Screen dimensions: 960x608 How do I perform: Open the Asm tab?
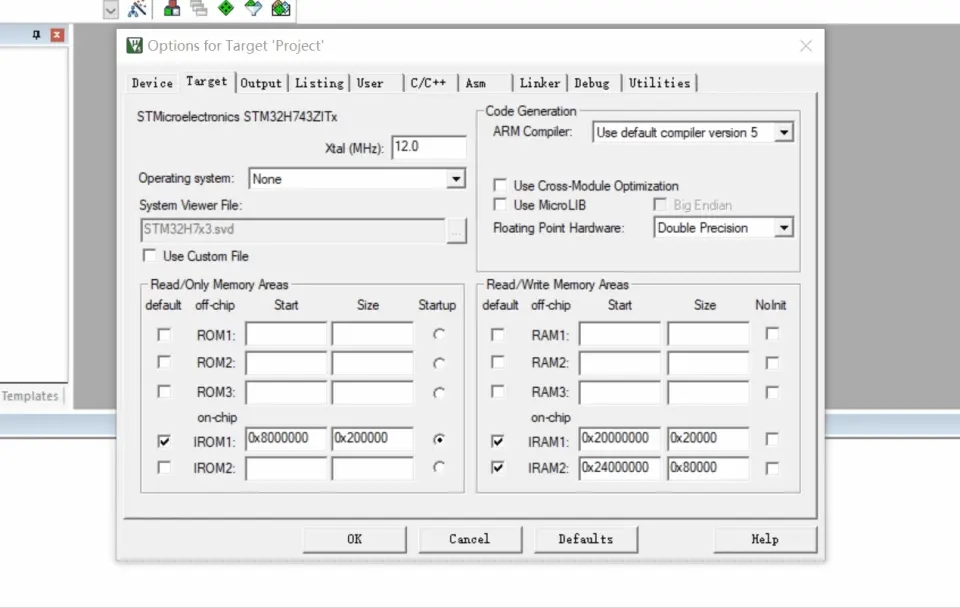click(476, 83)
